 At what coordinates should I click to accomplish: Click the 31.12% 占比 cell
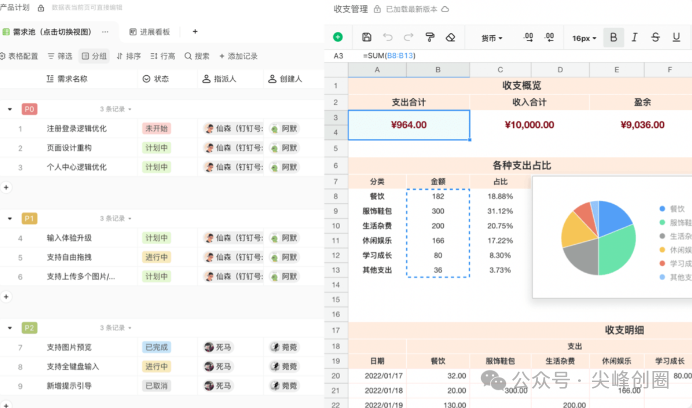pyautogui.click(x=500, y=211)
